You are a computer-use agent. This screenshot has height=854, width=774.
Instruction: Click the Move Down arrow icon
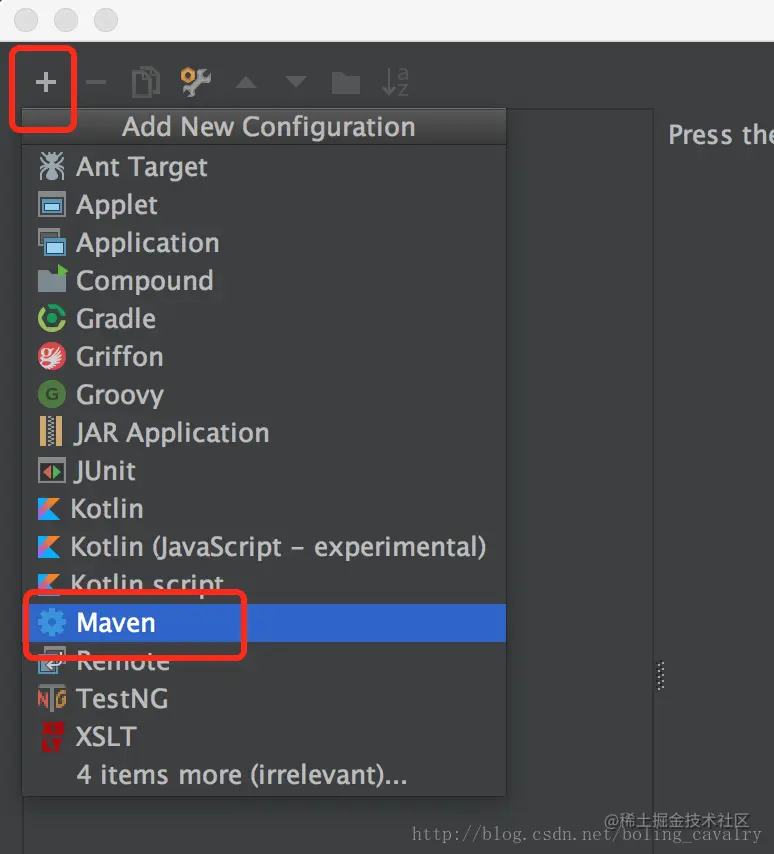coord(296,83)
